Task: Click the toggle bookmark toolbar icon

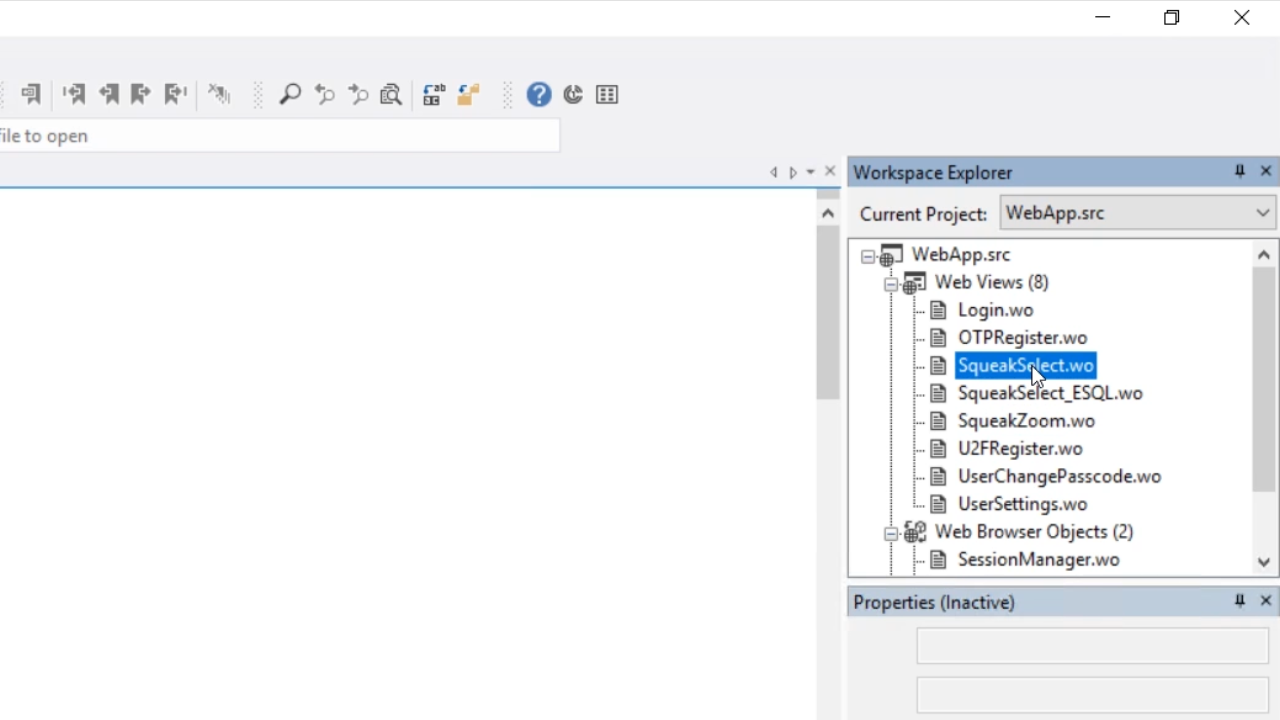Action: [31, 94]
